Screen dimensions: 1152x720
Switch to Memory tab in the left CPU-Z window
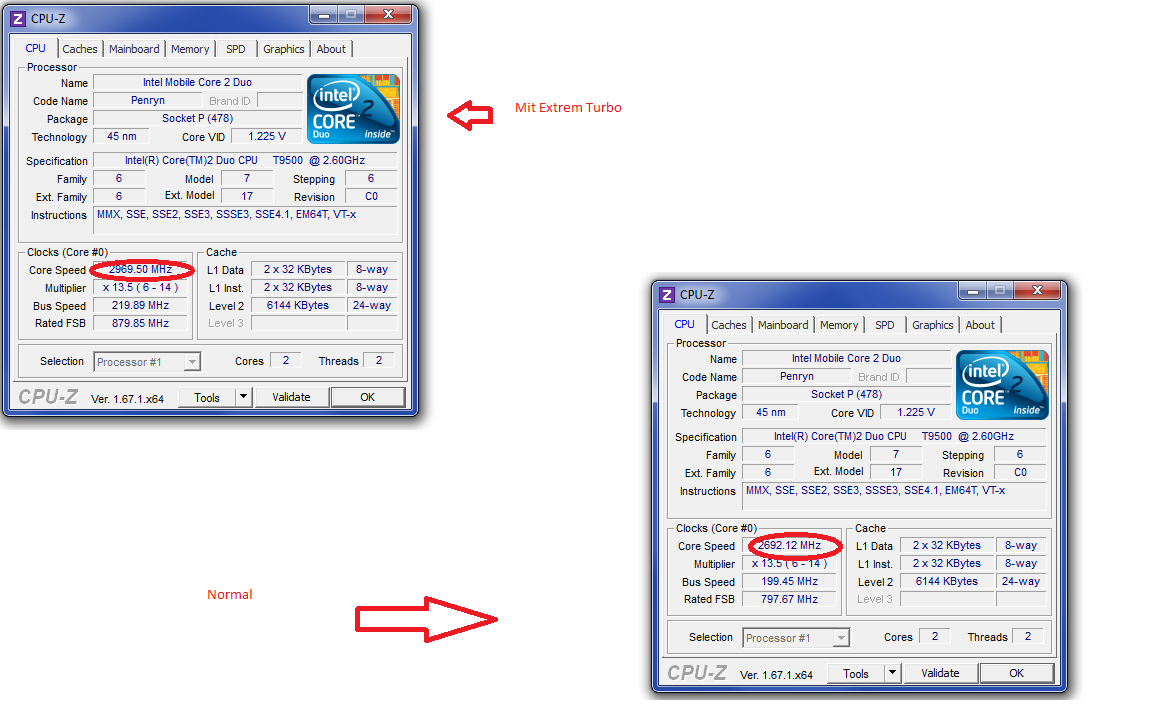click(190, 48)
